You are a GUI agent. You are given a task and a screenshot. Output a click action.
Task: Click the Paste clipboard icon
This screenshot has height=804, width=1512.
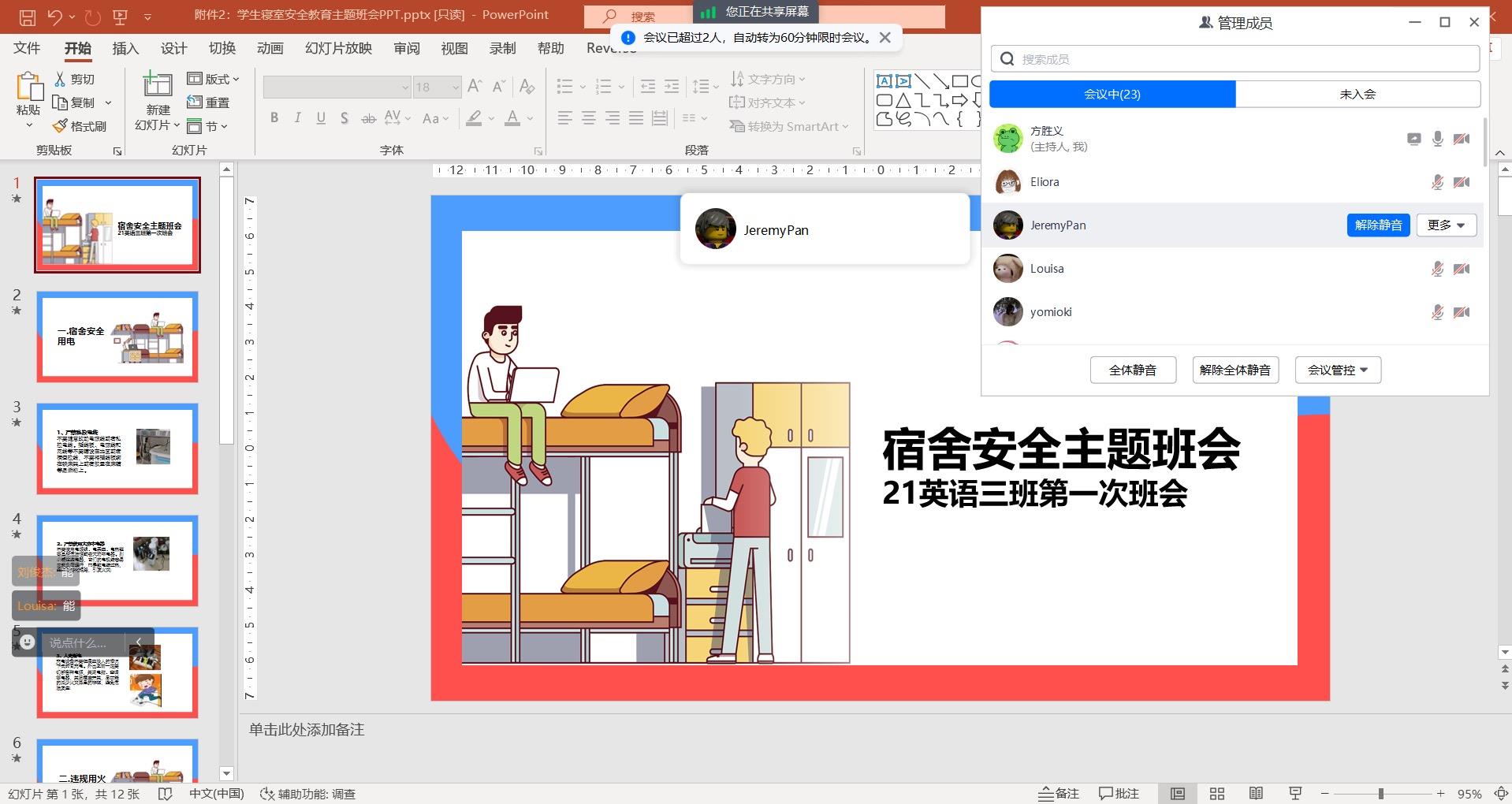tap(29, 88)
